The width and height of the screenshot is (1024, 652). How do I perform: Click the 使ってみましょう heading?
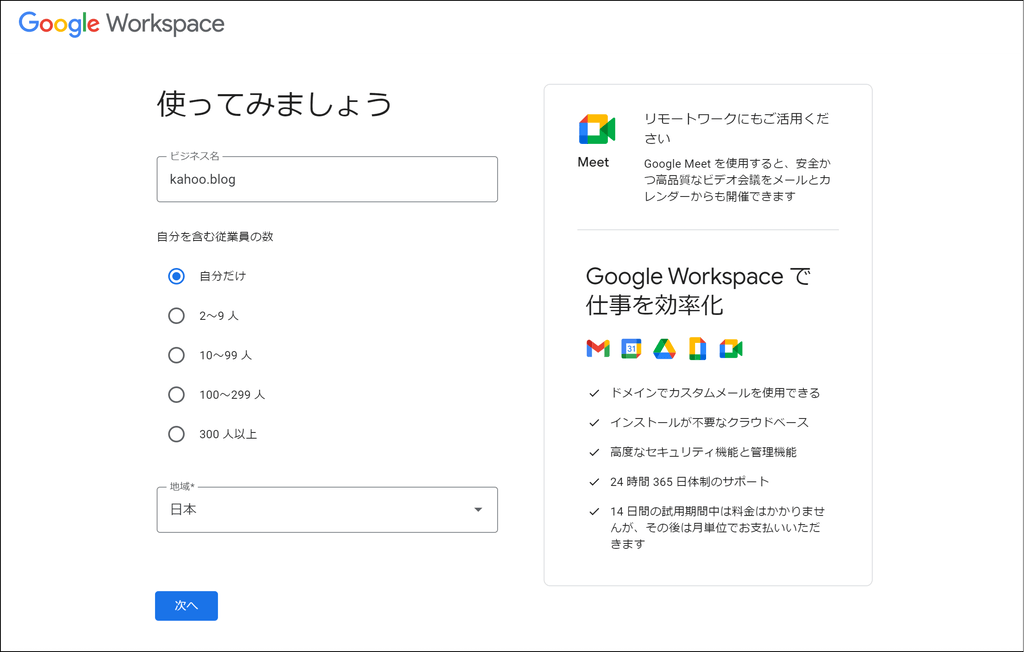(274, 104)
